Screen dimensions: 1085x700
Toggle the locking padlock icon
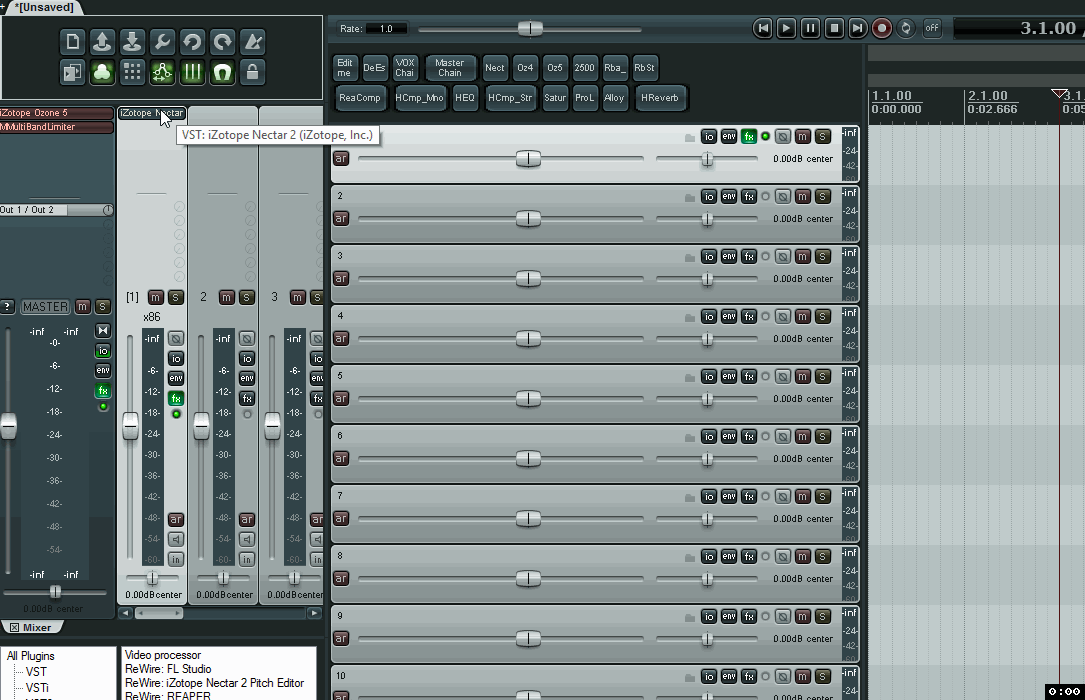pyautogui.click(x=253, y=72)
